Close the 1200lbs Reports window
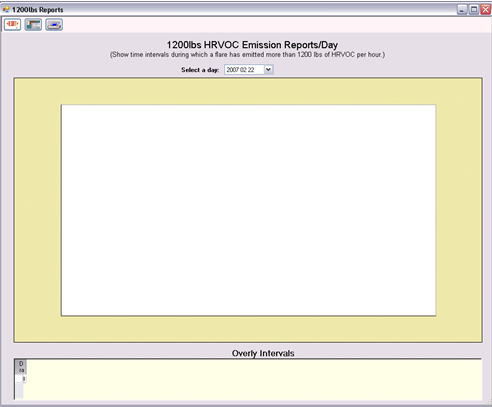Image resolution: width=492 pixels, height=407 pixels. pos(485,10)
